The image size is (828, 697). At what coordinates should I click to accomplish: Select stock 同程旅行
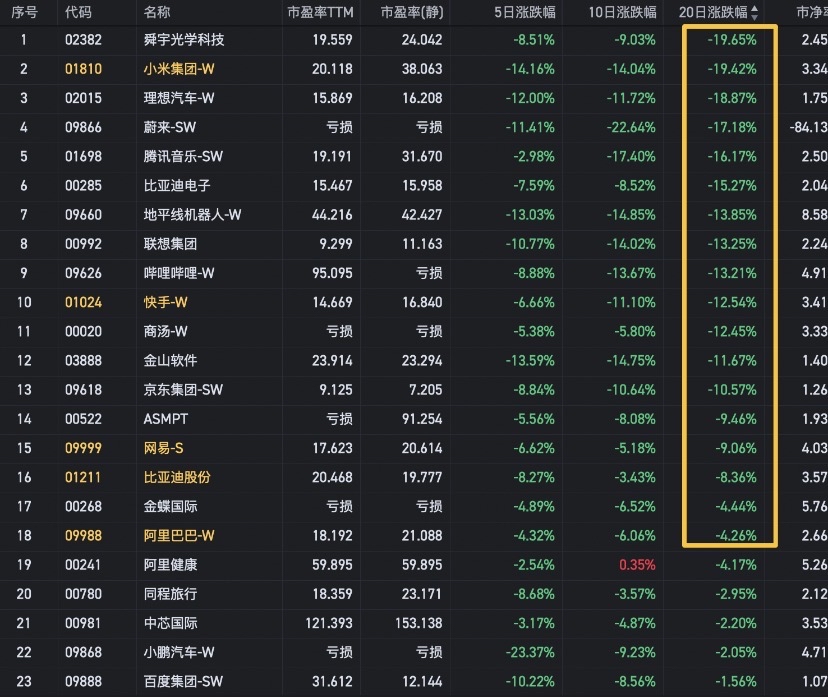point(170,594)
